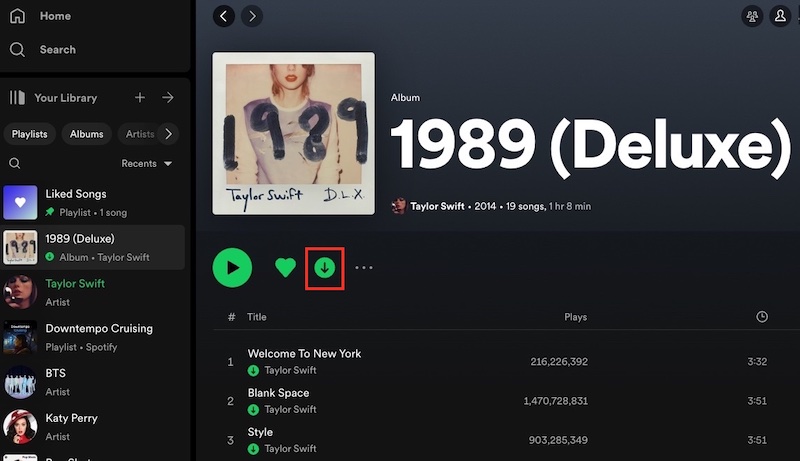
Task: Go back with the left arrow button
Action: click(x=224, y=16)
